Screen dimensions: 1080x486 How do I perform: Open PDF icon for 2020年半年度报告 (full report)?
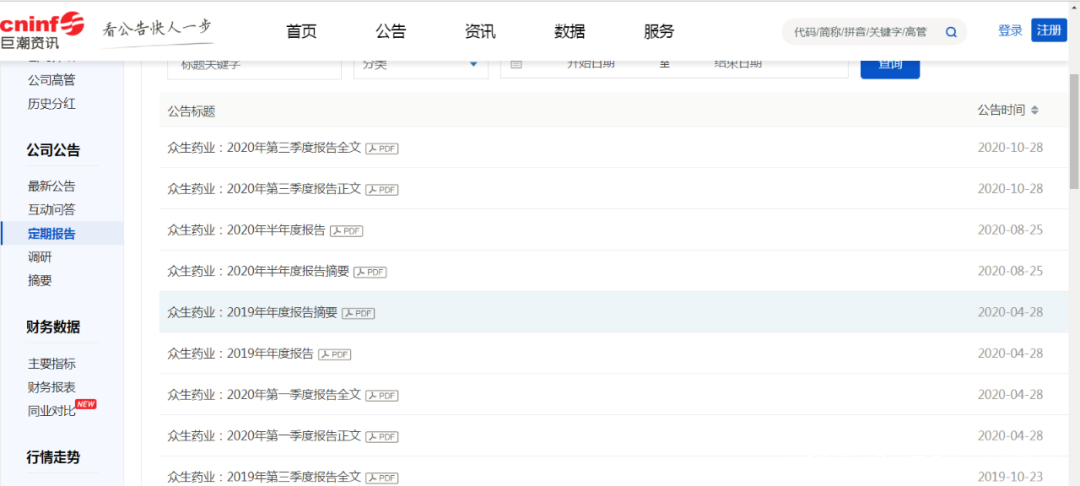[x=346, y=231]
